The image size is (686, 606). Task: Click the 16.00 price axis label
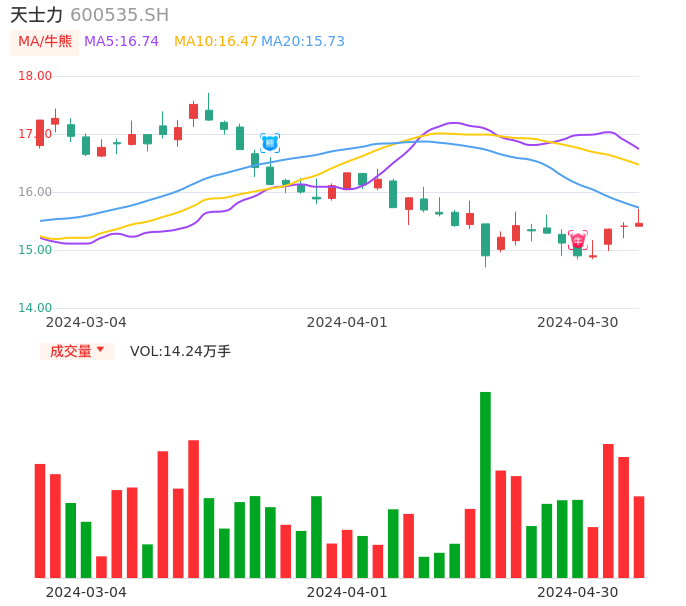point(35,192)
